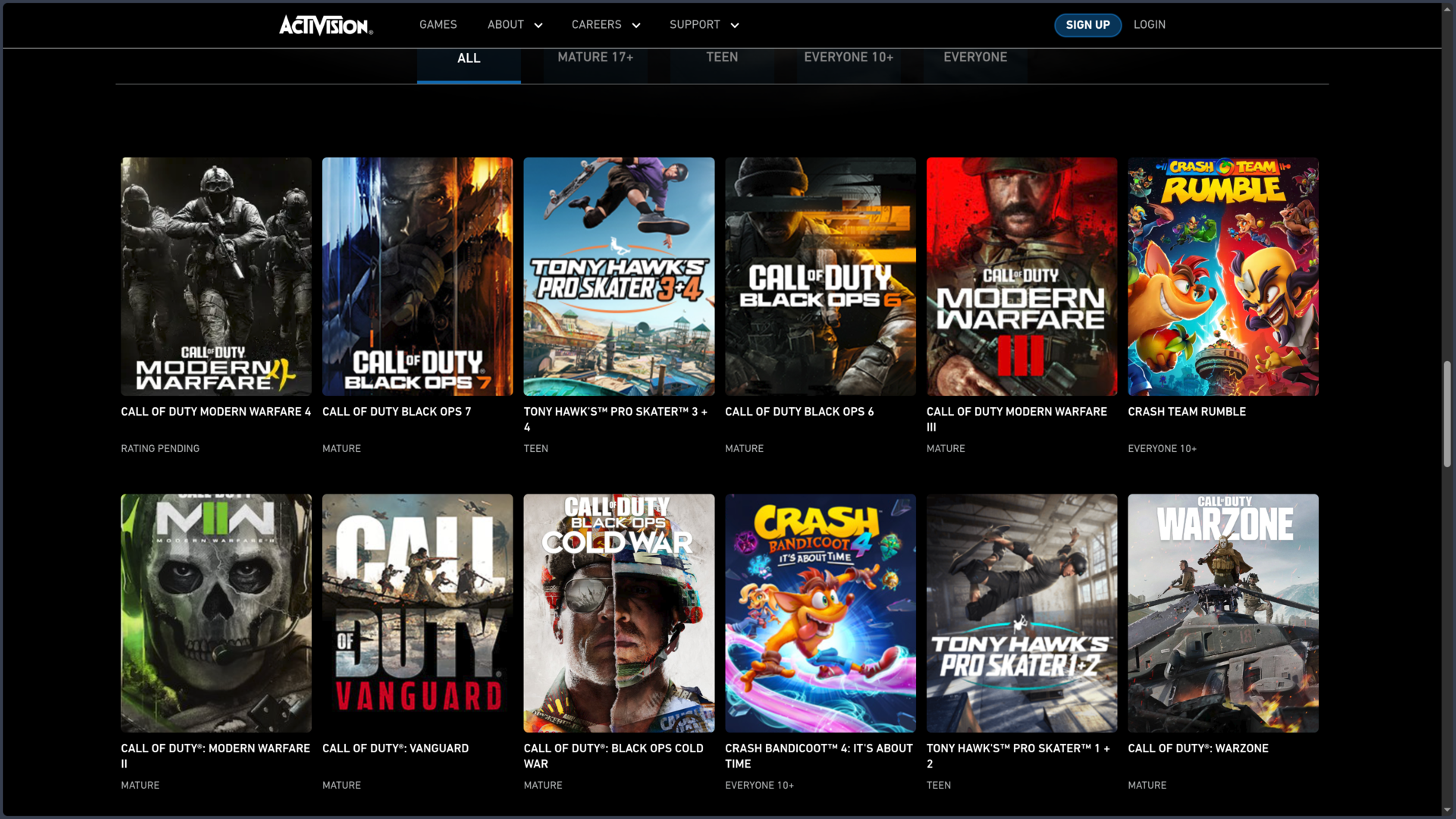Click the Login link
This screenshot has height=819, width=1456.
click(1150, 25)
